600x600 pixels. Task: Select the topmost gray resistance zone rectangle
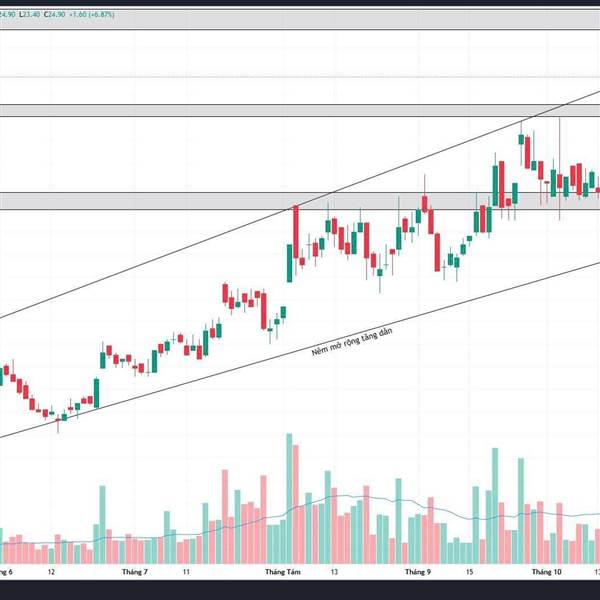(x=300, y=19)
